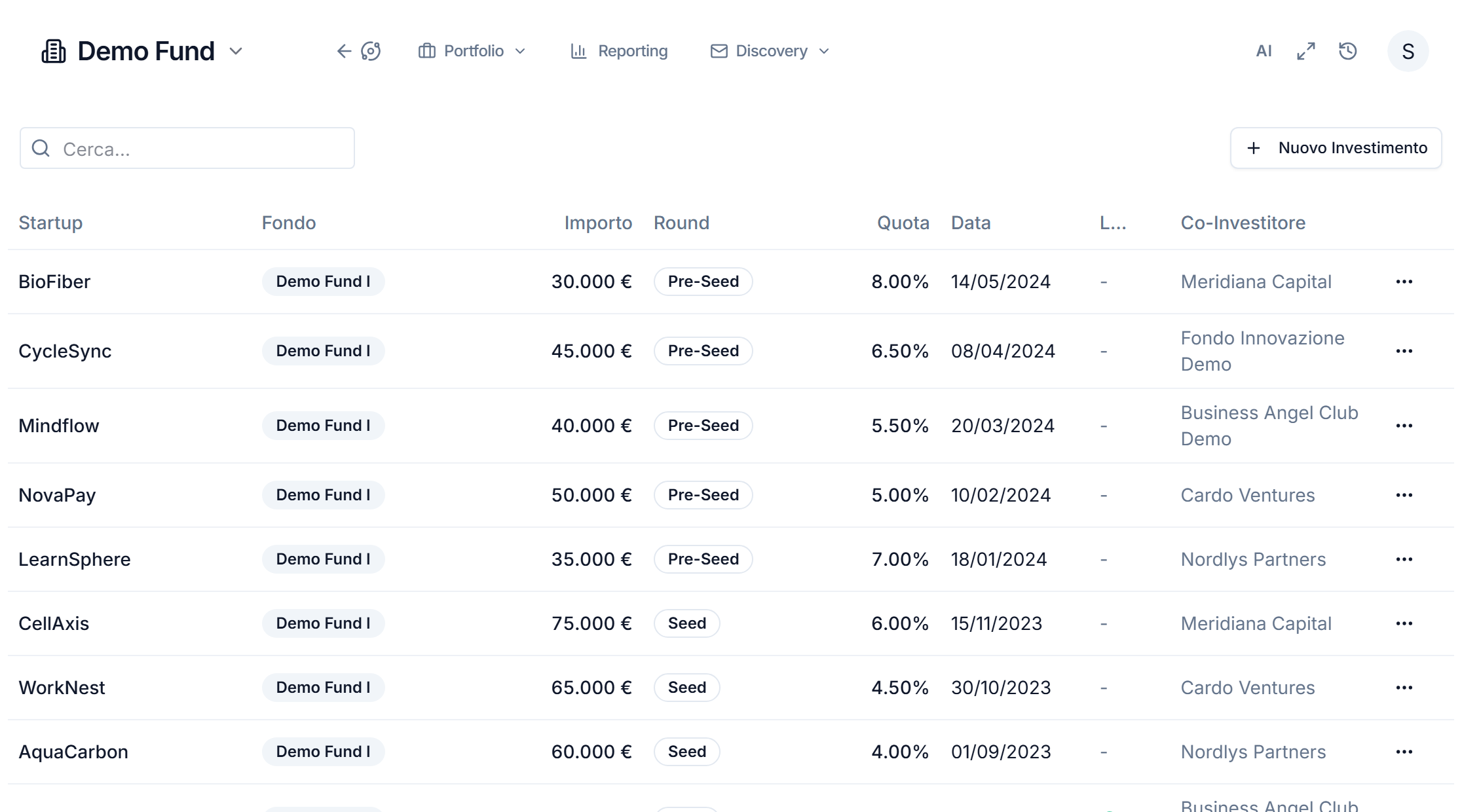Open Meridiana Capital link in CellAxis row

click(1256, 623)
